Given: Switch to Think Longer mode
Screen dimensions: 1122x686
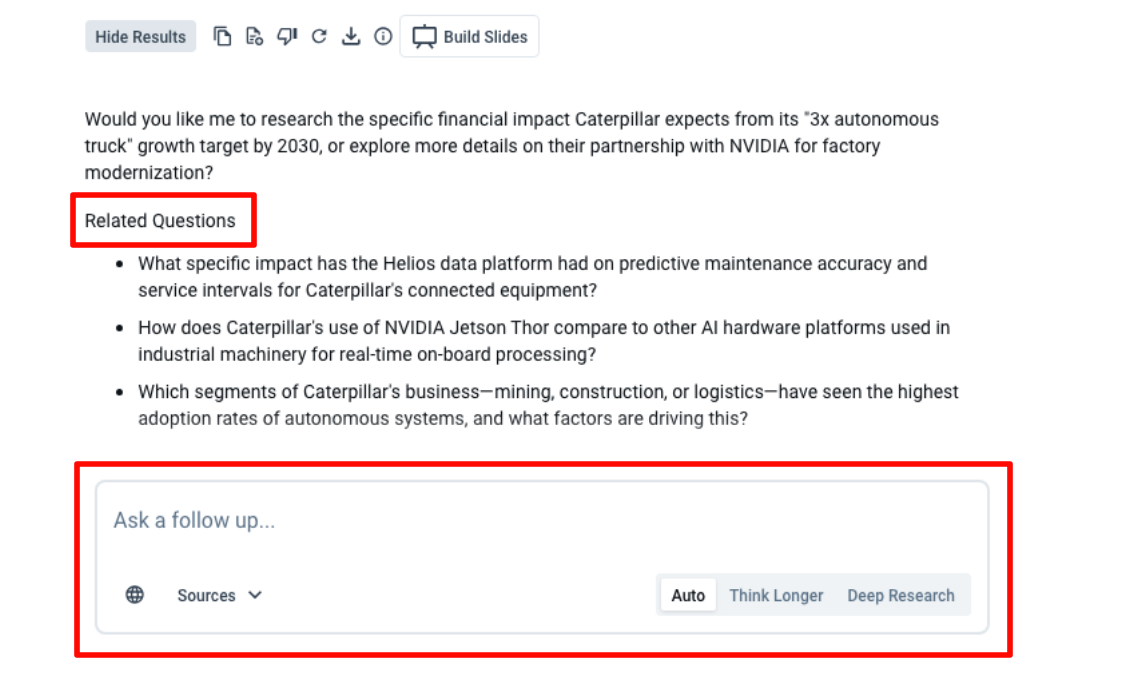Looking at the screenshot, I should [776, 595].
